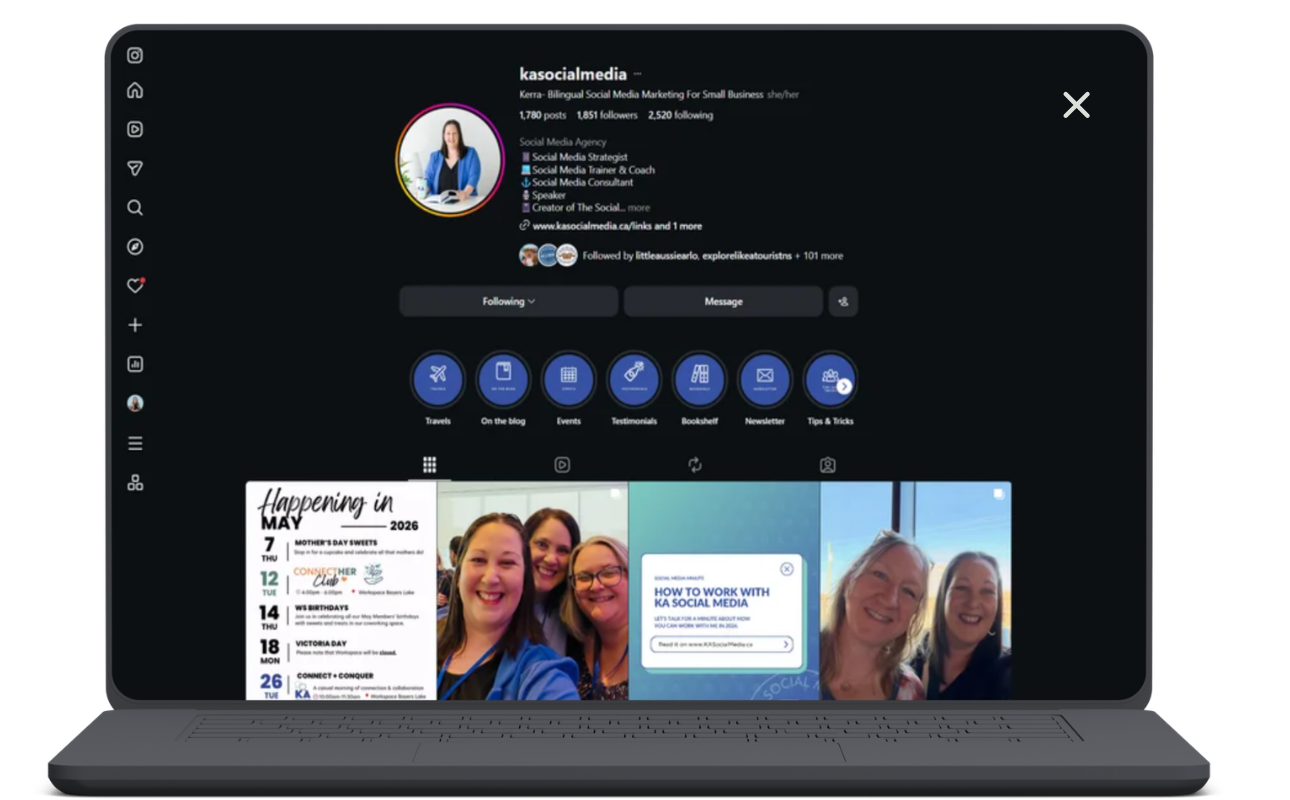Create a new post with plus icon

(135, 325)
